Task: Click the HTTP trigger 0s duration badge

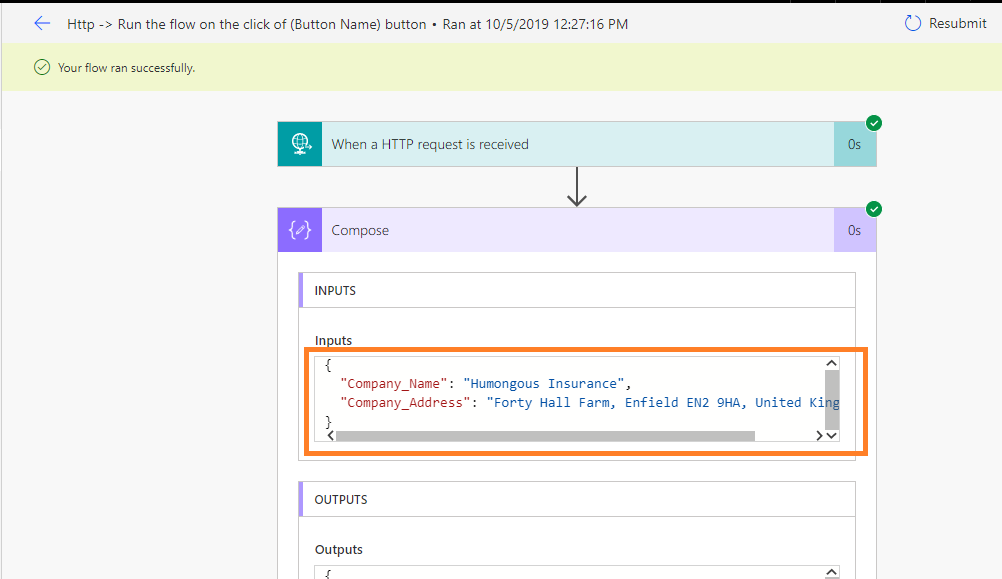Action: tap(854, 144)
